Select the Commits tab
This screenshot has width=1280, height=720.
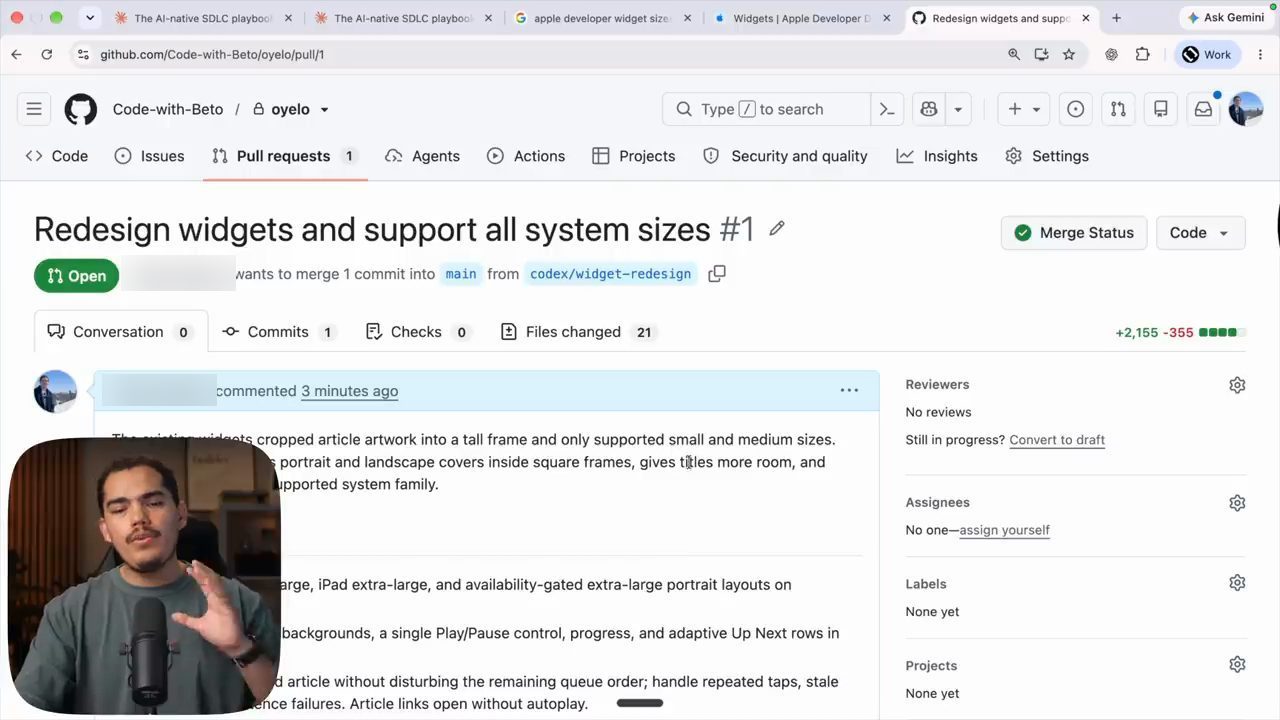pos(278,332)
